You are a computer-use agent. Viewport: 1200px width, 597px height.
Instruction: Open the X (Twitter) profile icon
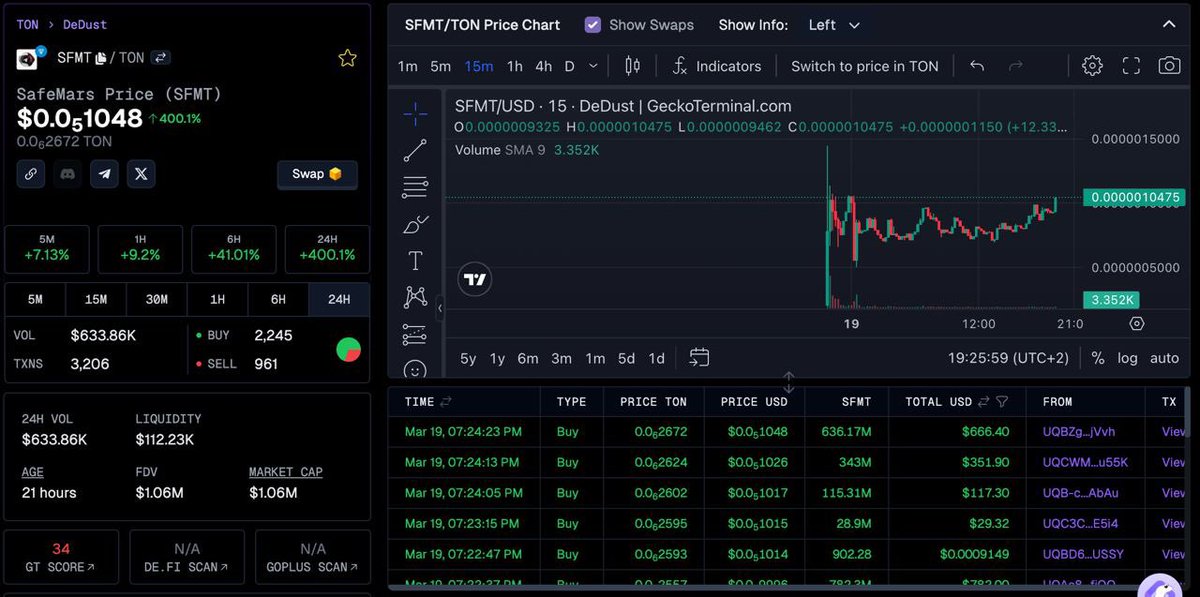[x=141, y=174]
